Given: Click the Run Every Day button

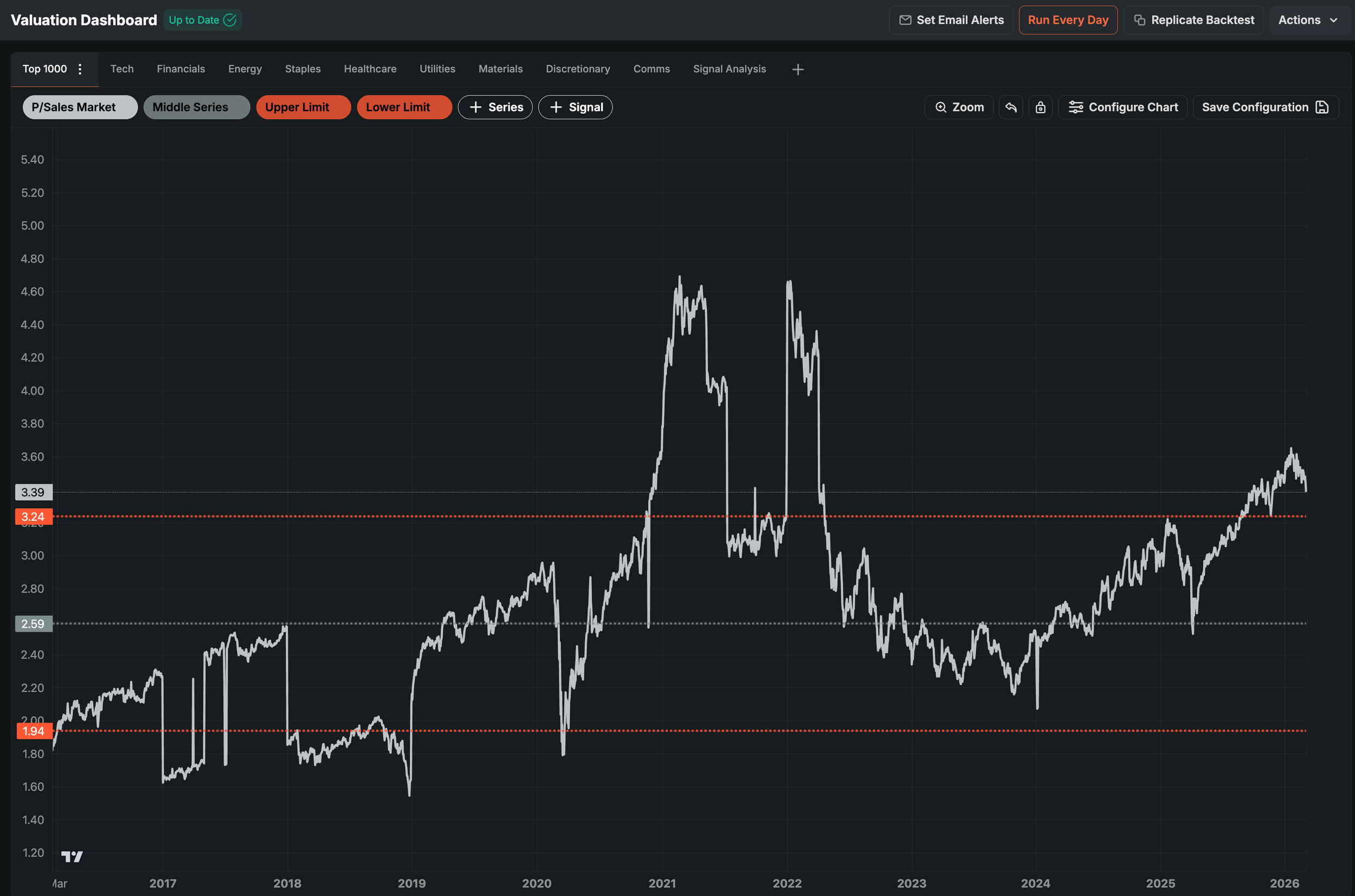Looking at the screenshot, I should point(1067,20).
